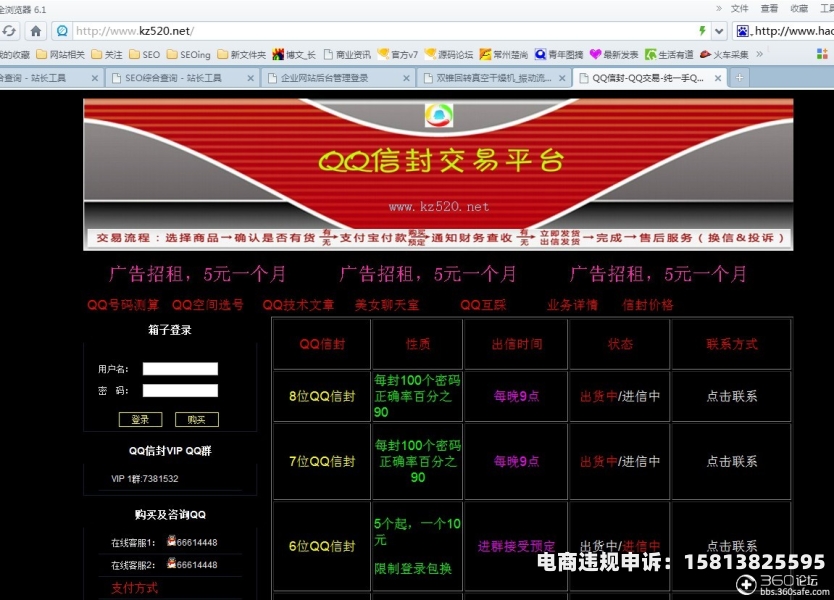Click the new tab plus button
This screenshot has height=600, width=834.
pyautogui.click(x=739, y=77)
